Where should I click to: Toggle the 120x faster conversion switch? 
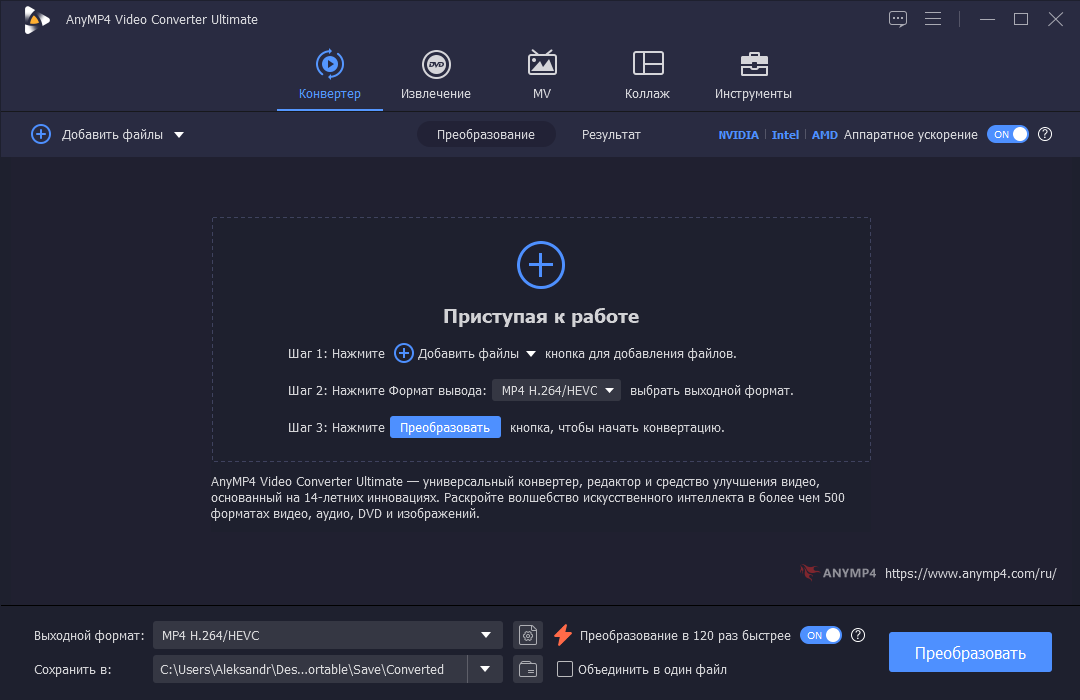click(x=820, y=635)
